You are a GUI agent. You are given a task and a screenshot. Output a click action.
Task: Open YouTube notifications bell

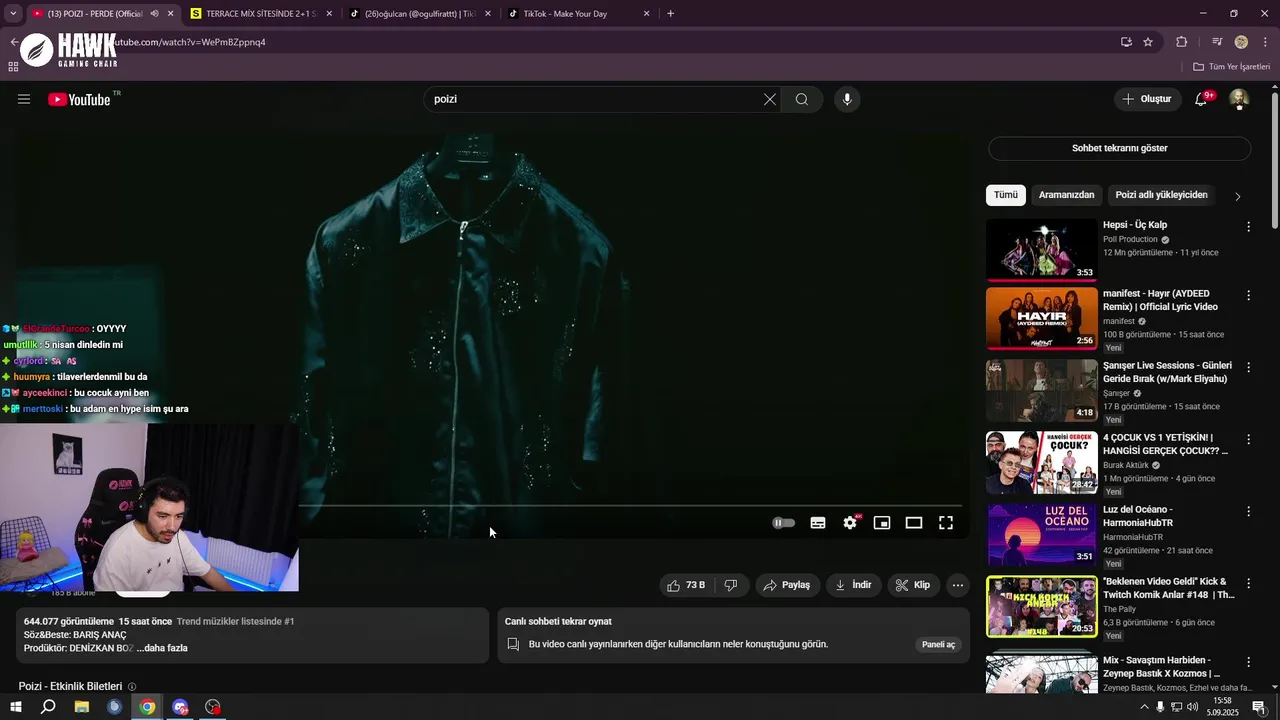[x=1202, y=99]
